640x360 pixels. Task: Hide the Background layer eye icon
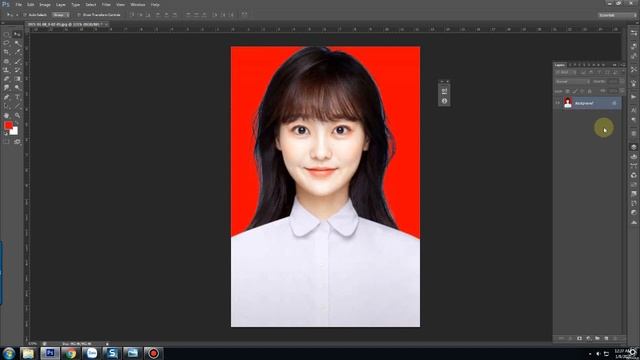pos(558,103)
